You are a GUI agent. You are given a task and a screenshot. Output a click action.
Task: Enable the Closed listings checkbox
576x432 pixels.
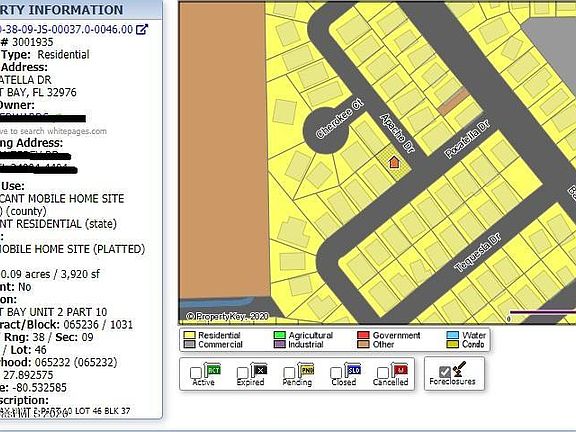tap(336, 373)
